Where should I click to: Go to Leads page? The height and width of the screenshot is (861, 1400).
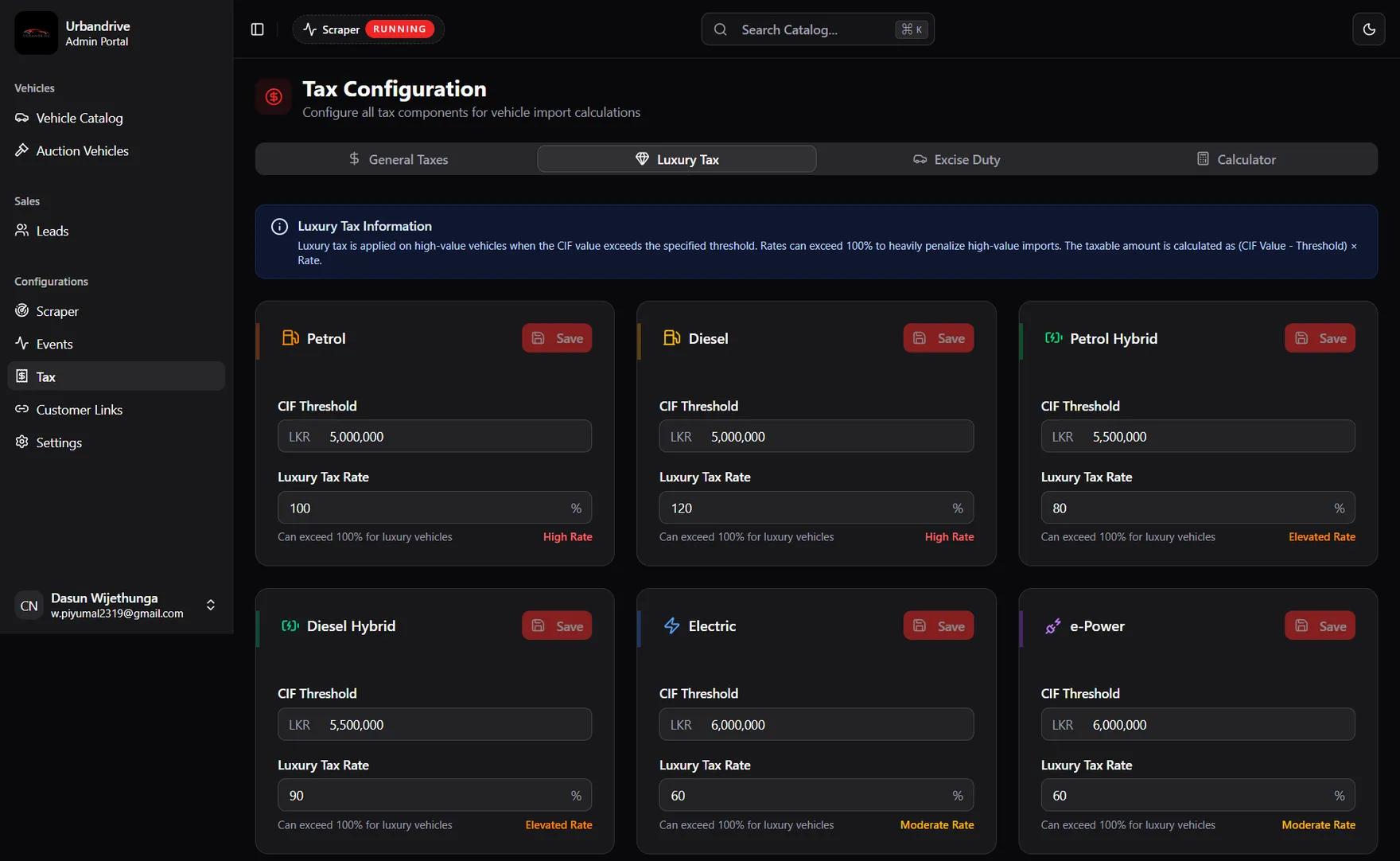[116, 231]
